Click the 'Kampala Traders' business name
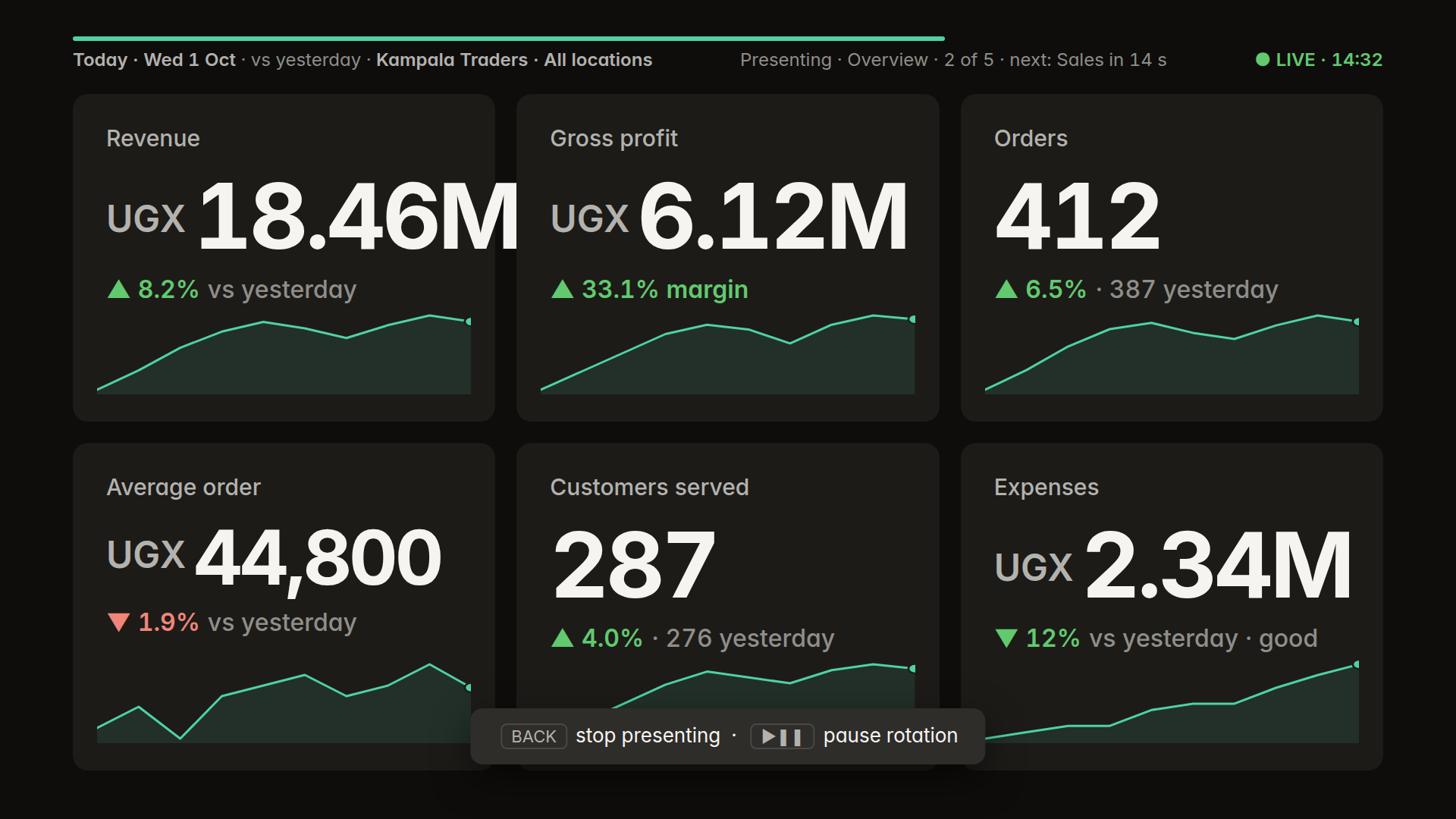 point(452,59)
